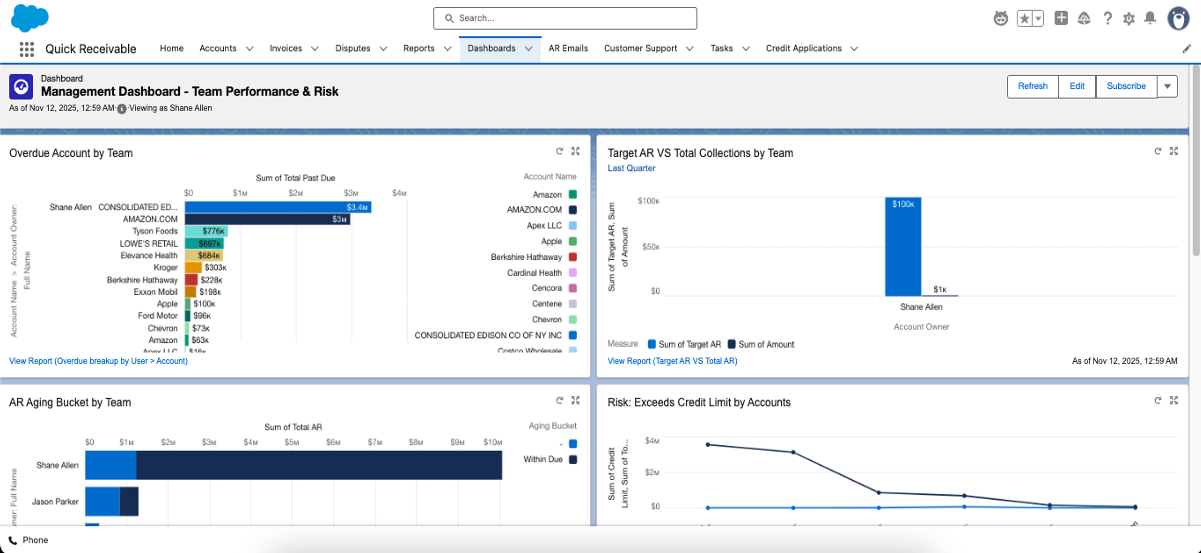
Task: Open the Setup gear icon
Action: coord(1129,18)
